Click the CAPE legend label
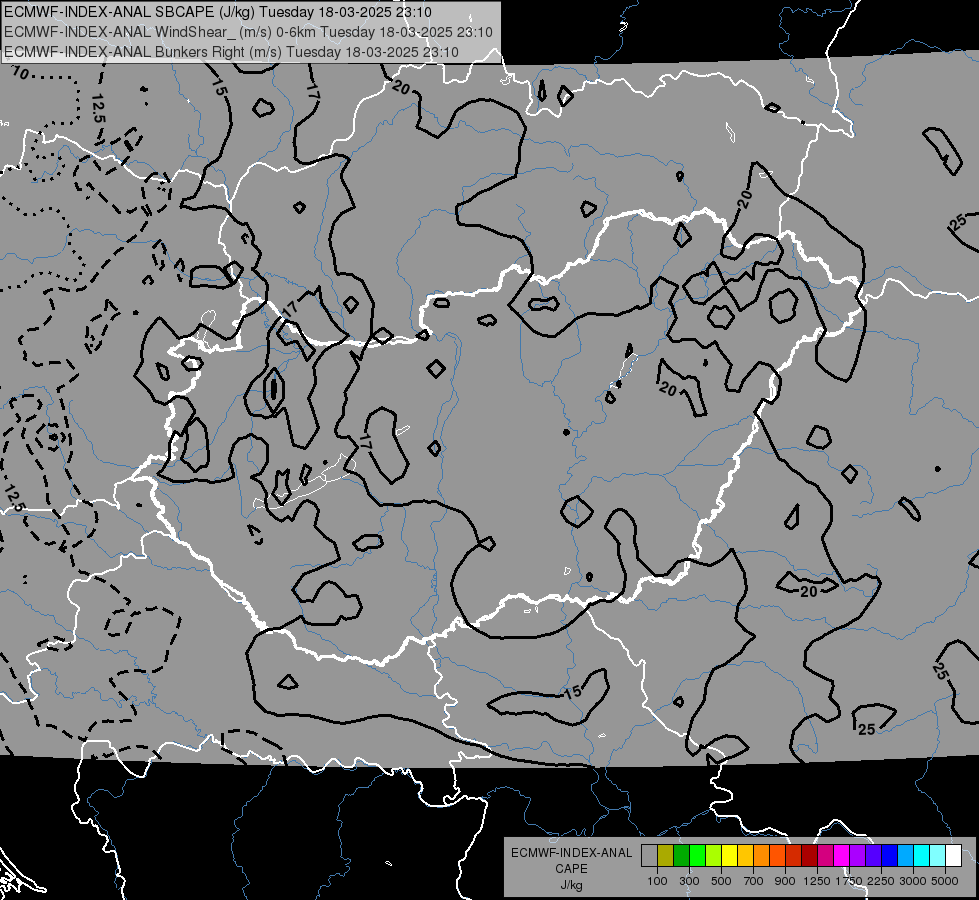This screenshot has width=979, height=900. [x=571, y=869]
